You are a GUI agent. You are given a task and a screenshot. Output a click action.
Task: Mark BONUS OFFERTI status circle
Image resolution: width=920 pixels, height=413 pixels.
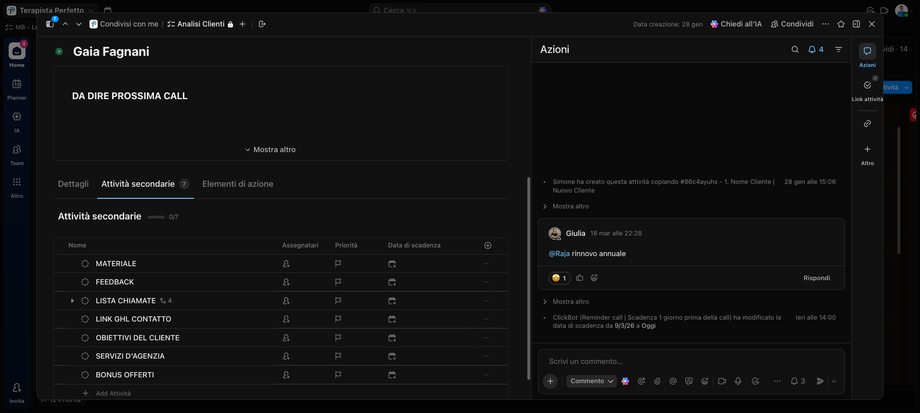tap(85, 375)
